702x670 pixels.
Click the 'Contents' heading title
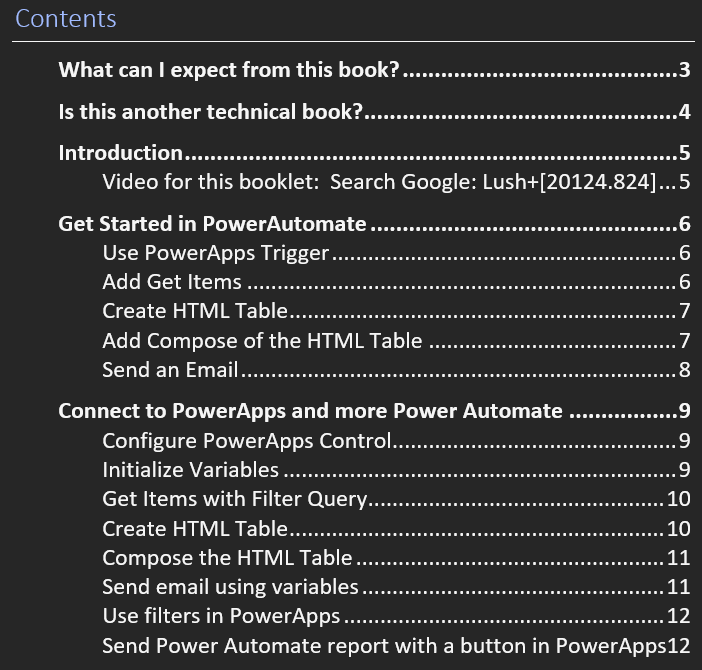coord(66,18)
